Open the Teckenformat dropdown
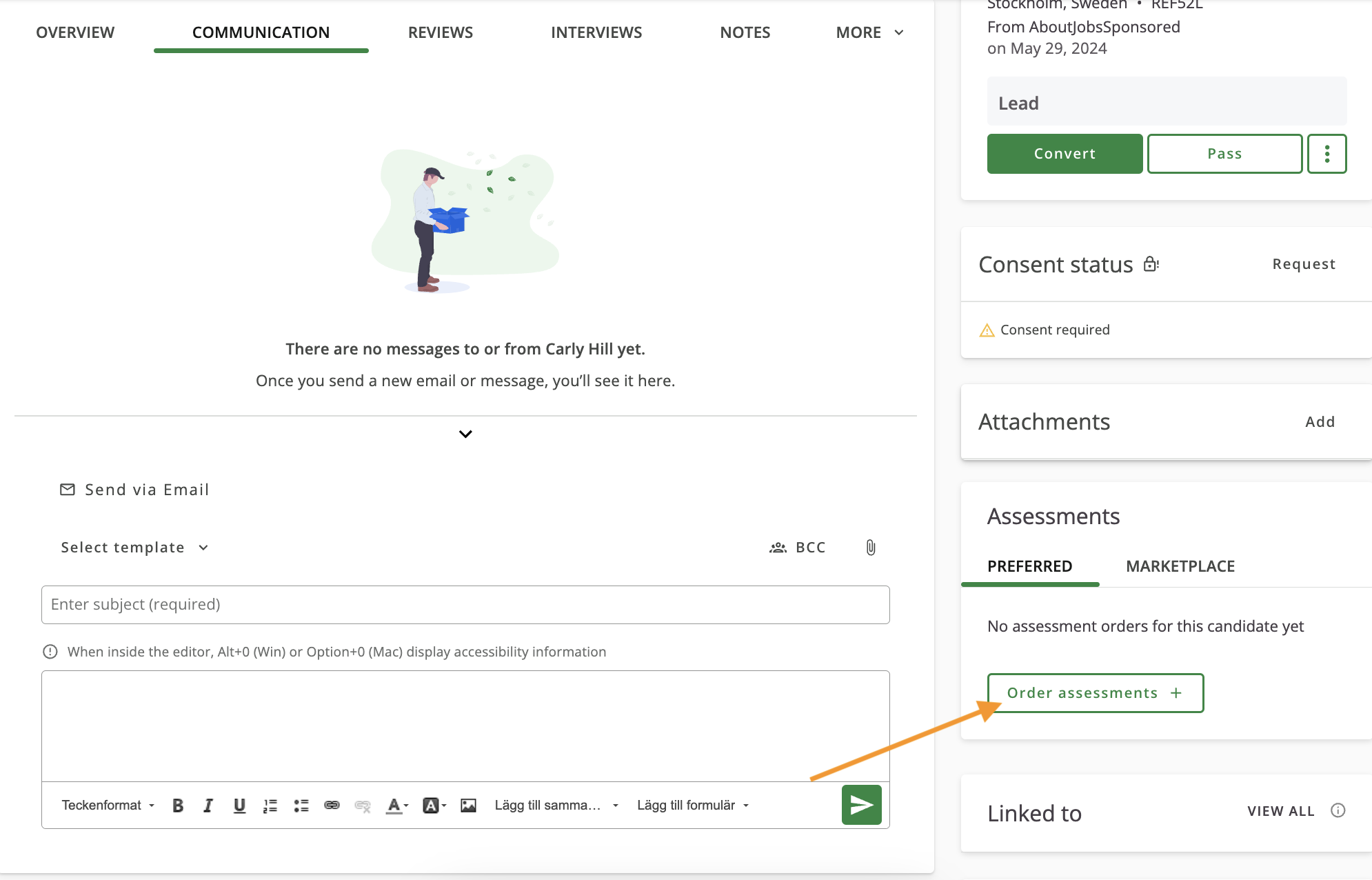 pos(107,804)
